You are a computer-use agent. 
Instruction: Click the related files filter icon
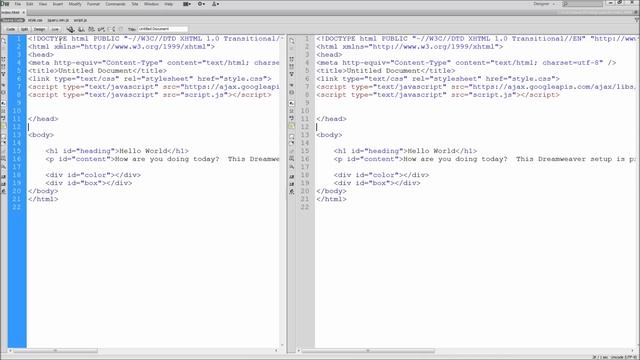[636, 20]
